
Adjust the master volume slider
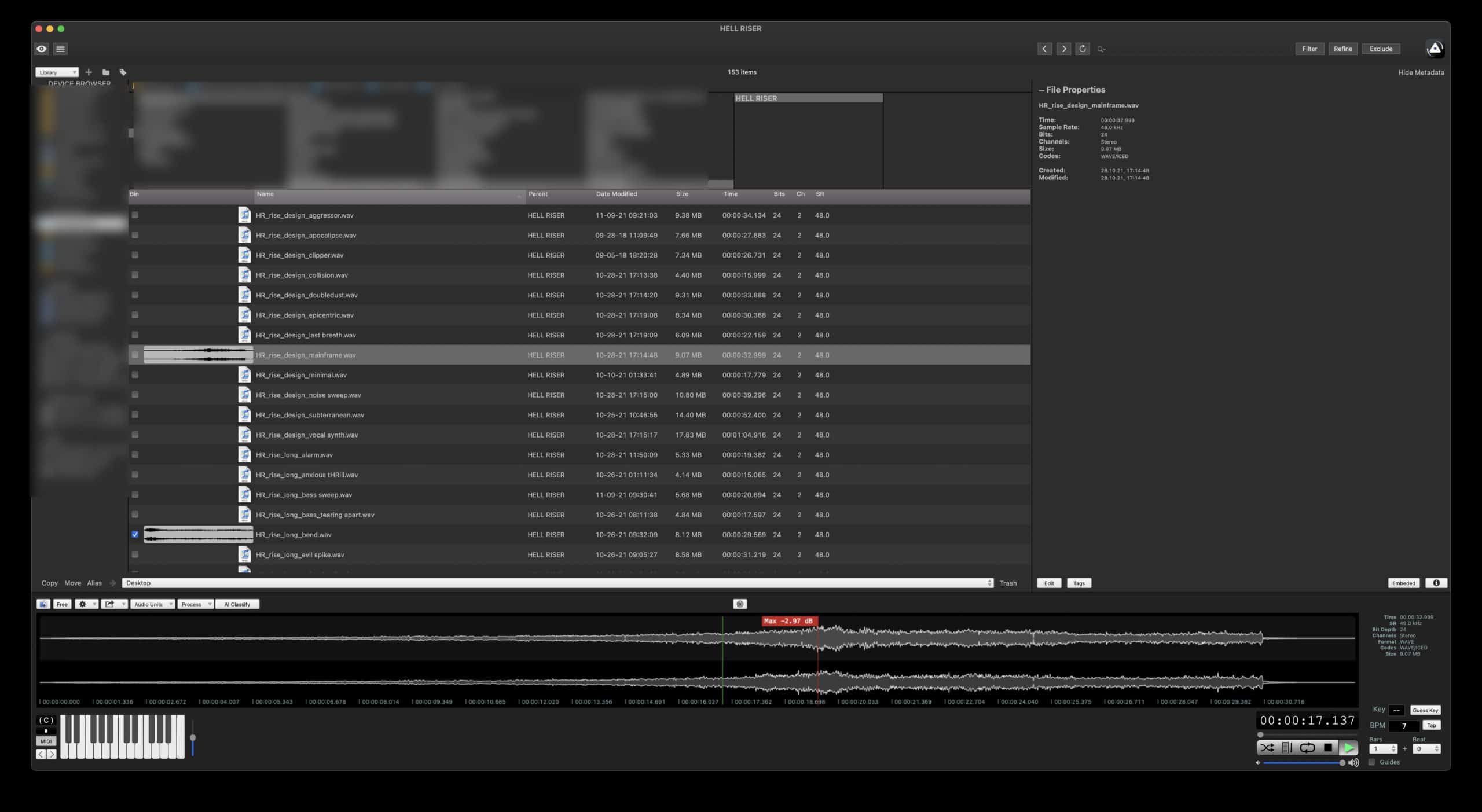[1303, 763]
